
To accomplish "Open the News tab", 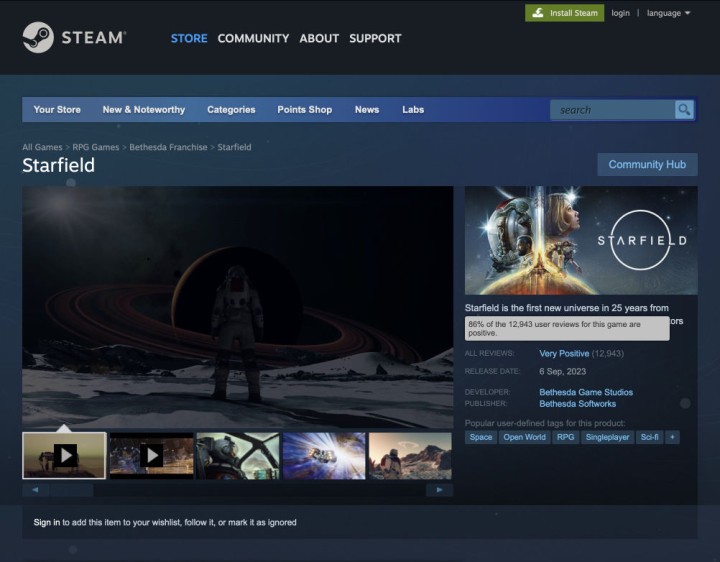I will (x=367, y=110).
